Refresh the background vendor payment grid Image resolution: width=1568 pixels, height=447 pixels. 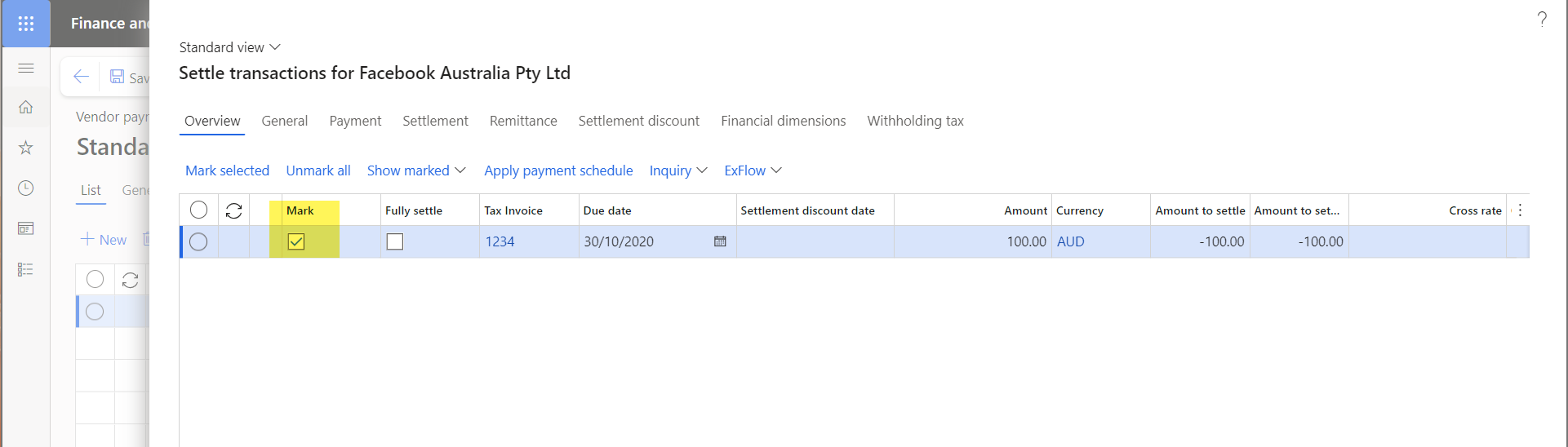pyautogui.click(x=130, y=280)
